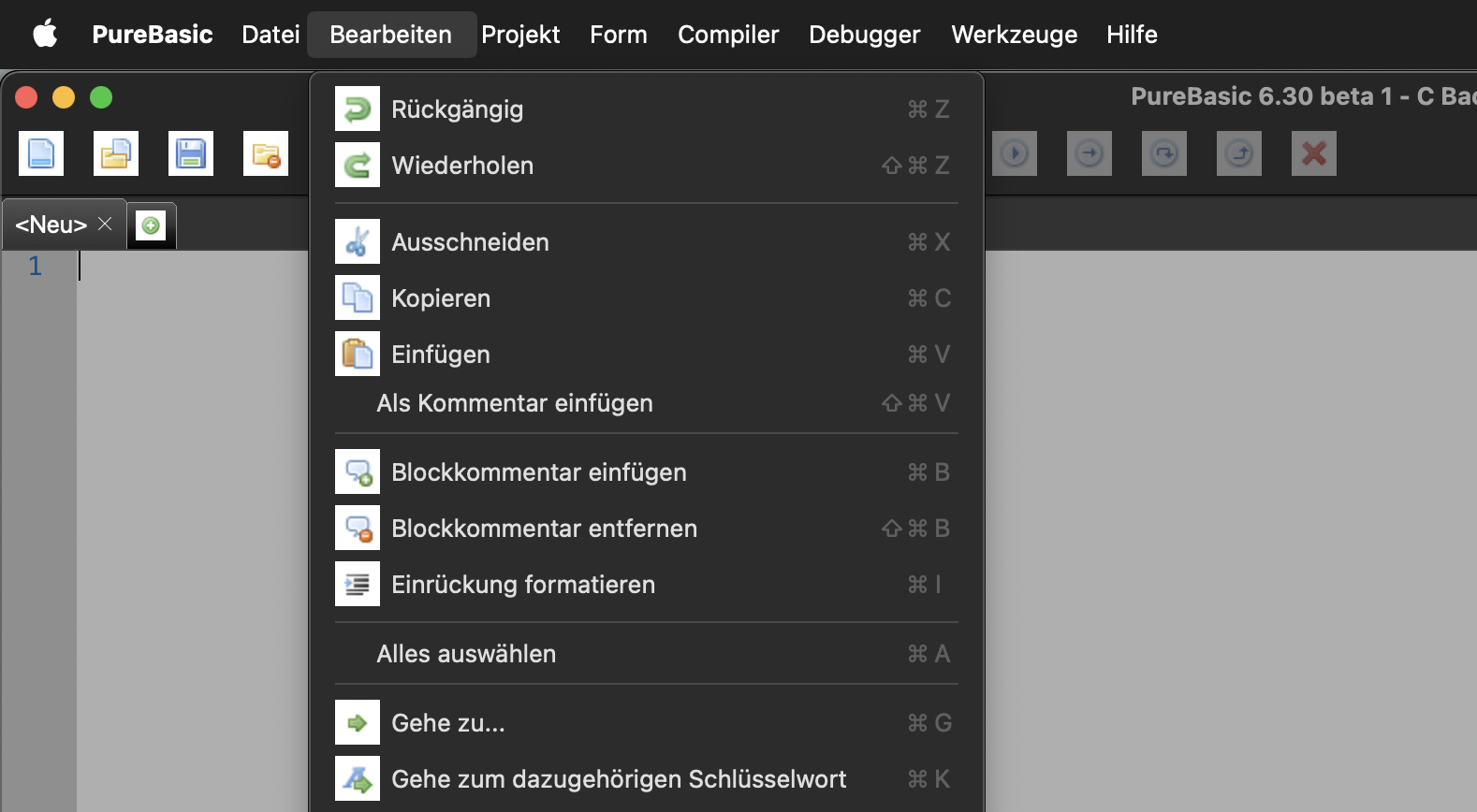This screenshot has width=1477, height=812.
Task: Click the Rückgängig undo arrow icon
Action: click(358, 109)
